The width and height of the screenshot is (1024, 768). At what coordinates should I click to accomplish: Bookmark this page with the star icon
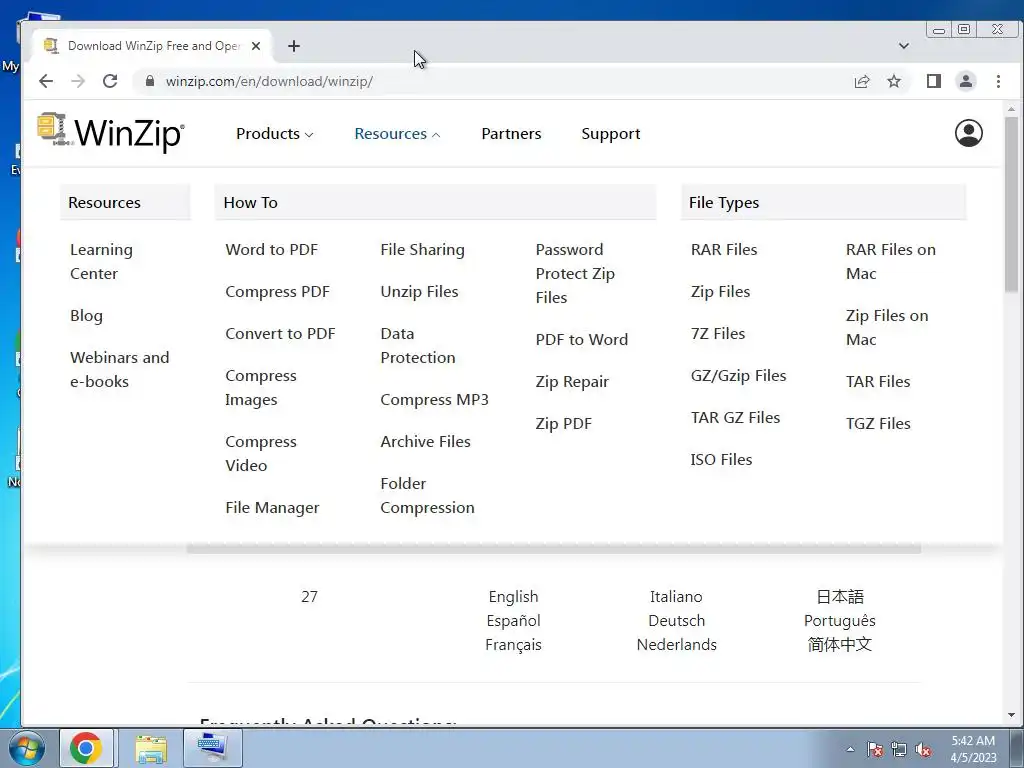(x=894, y=81)
